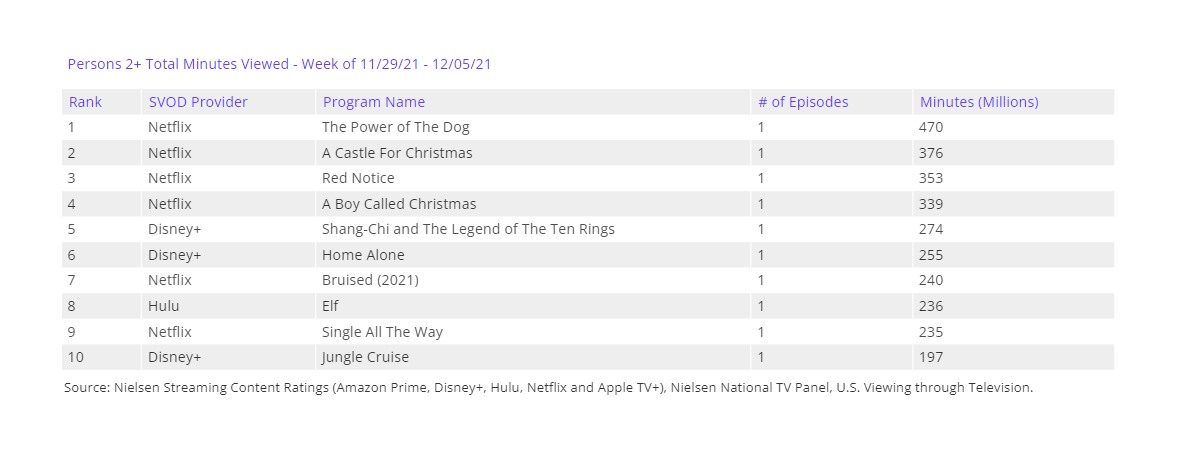Click the table title about Total Minutes Viewed
1196x465 pixels.
tap(279, 64)
